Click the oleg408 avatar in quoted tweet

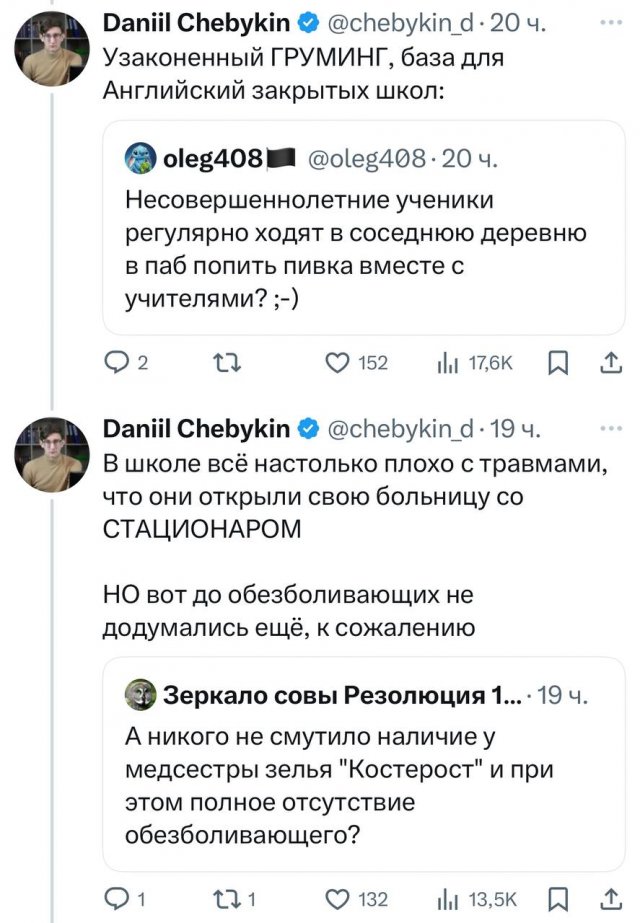[138, 157]
